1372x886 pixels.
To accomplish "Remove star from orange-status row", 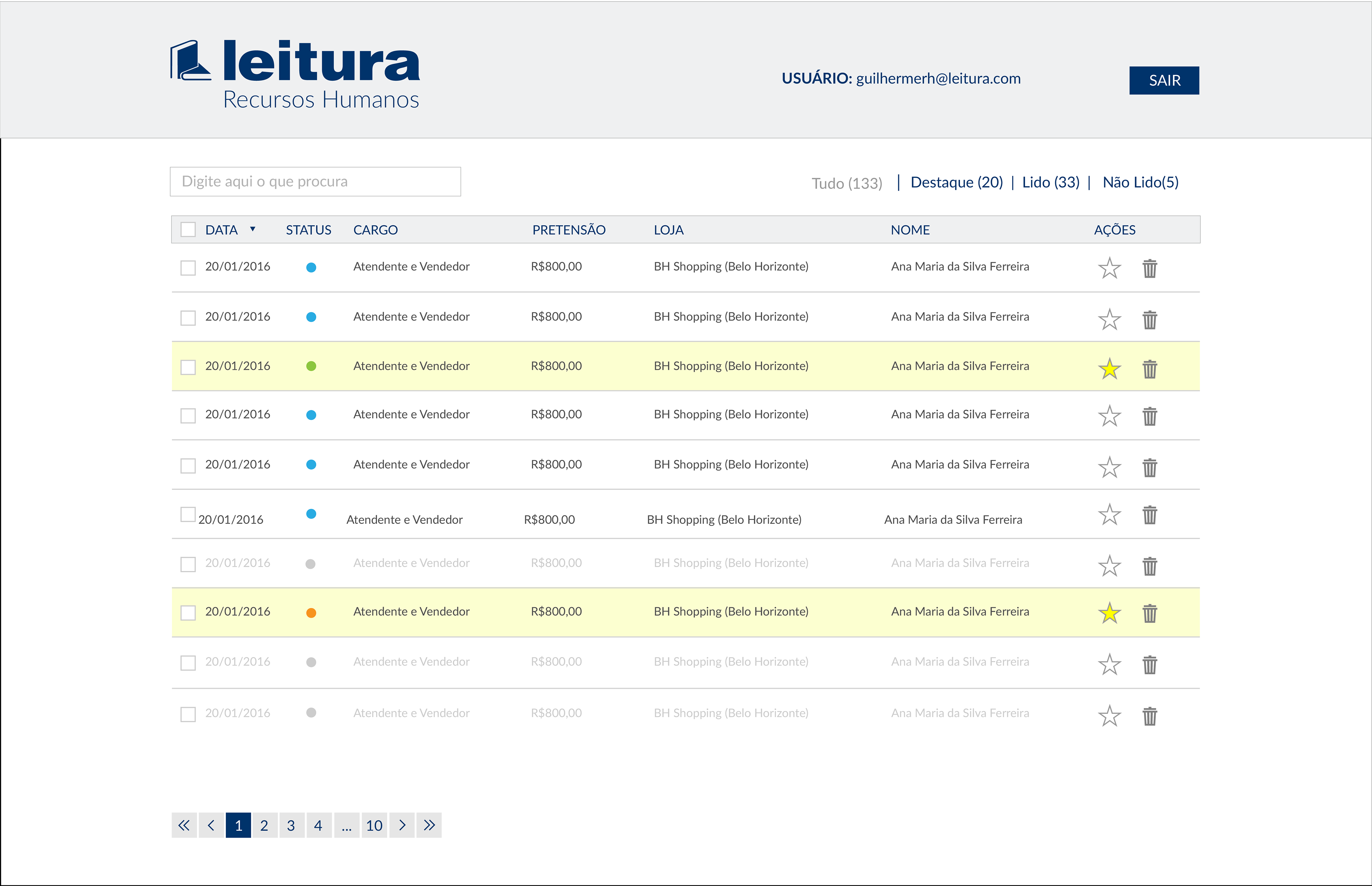I will pyautogui.click(x=1109, y=613).
